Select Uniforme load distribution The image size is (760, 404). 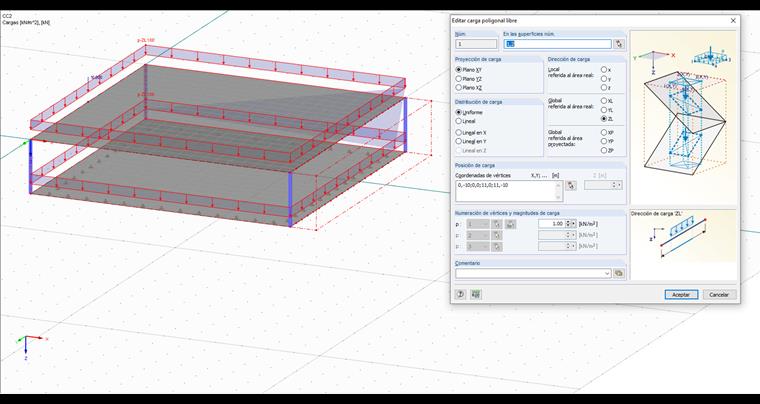click(x=459, y=112)
